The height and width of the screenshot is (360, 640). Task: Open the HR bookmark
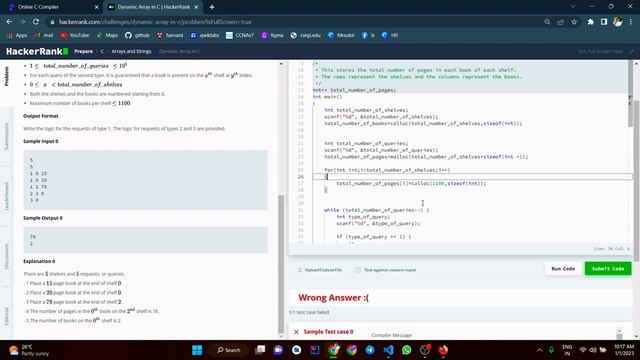pos(389,36)
